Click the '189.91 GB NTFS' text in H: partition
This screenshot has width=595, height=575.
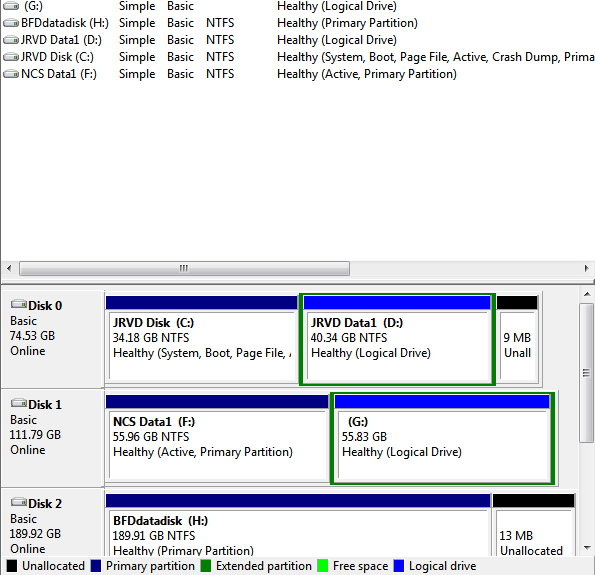(154, 536)
